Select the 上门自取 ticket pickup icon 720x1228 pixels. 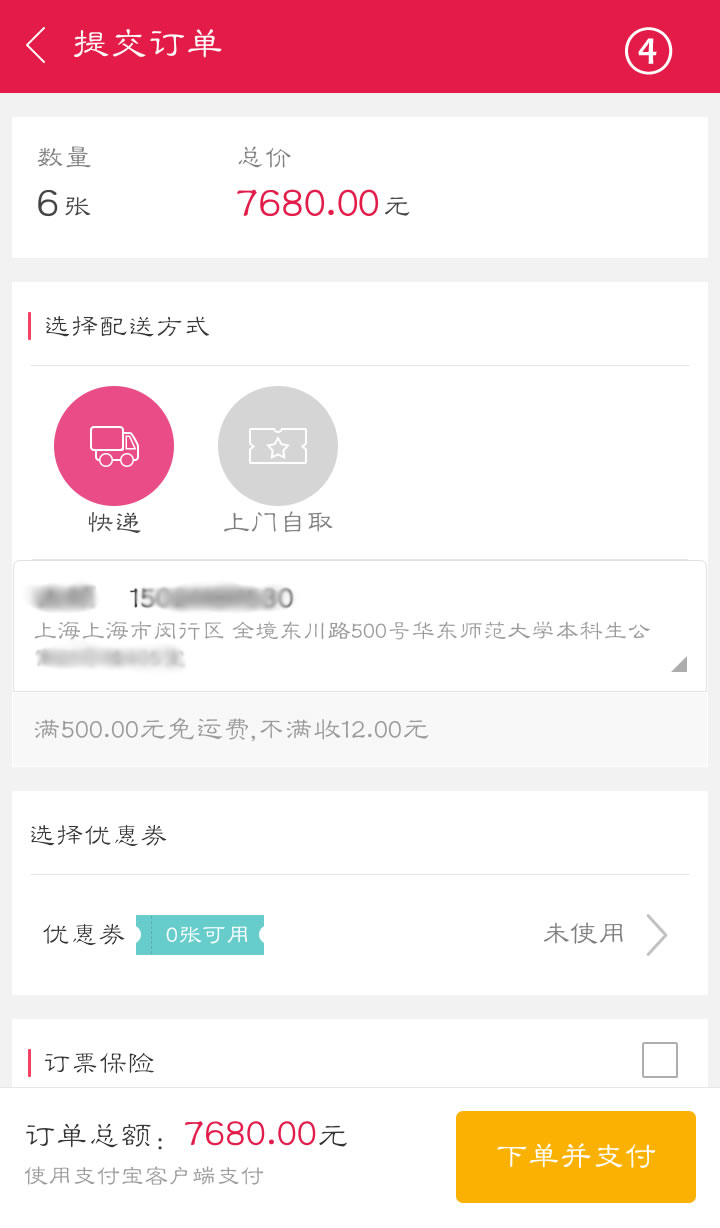coord(278,446)
